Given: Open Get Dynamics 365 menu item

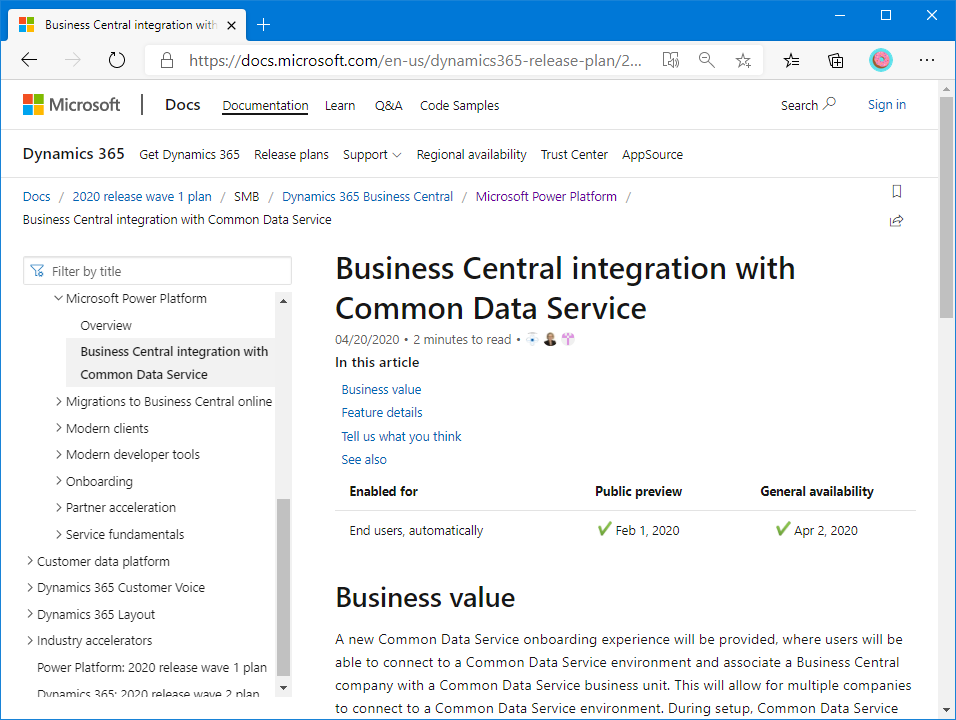Looking at the screenshot, I should (189, 155).
